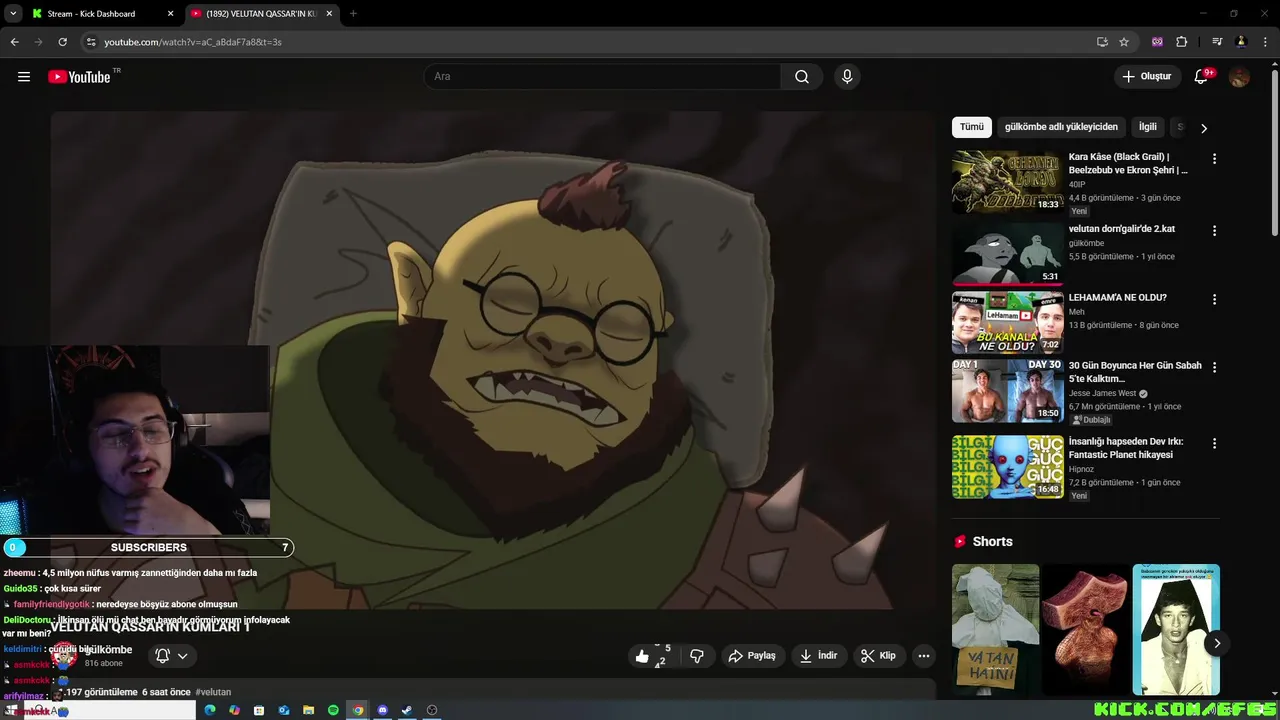Open options for Fantastic Planet video
This screenshot has width=1280, height=720.
(1215, 443)
